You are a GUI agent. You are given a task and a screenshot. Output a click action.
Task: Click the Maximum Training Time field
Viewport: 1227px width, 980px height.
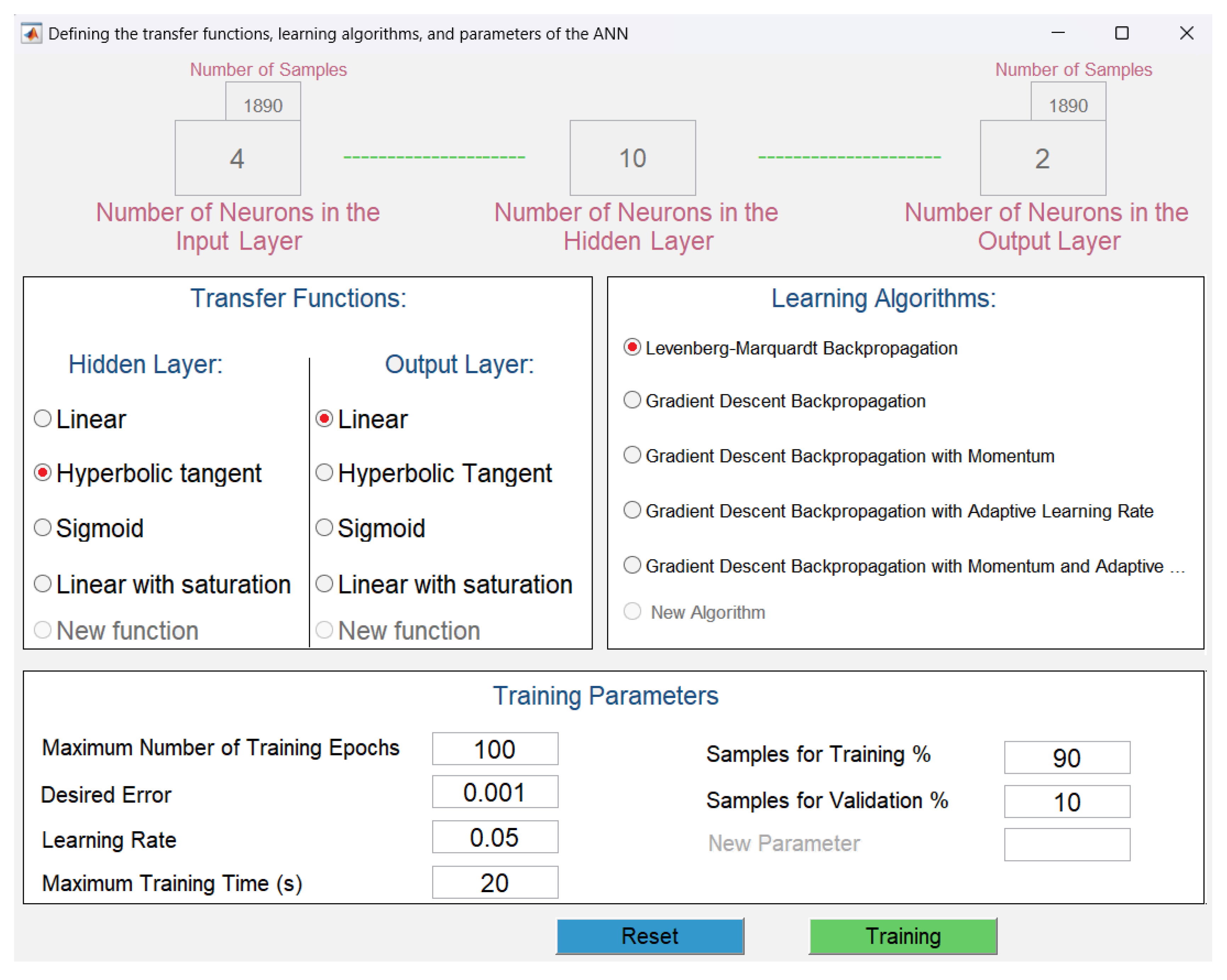(494, 883)
